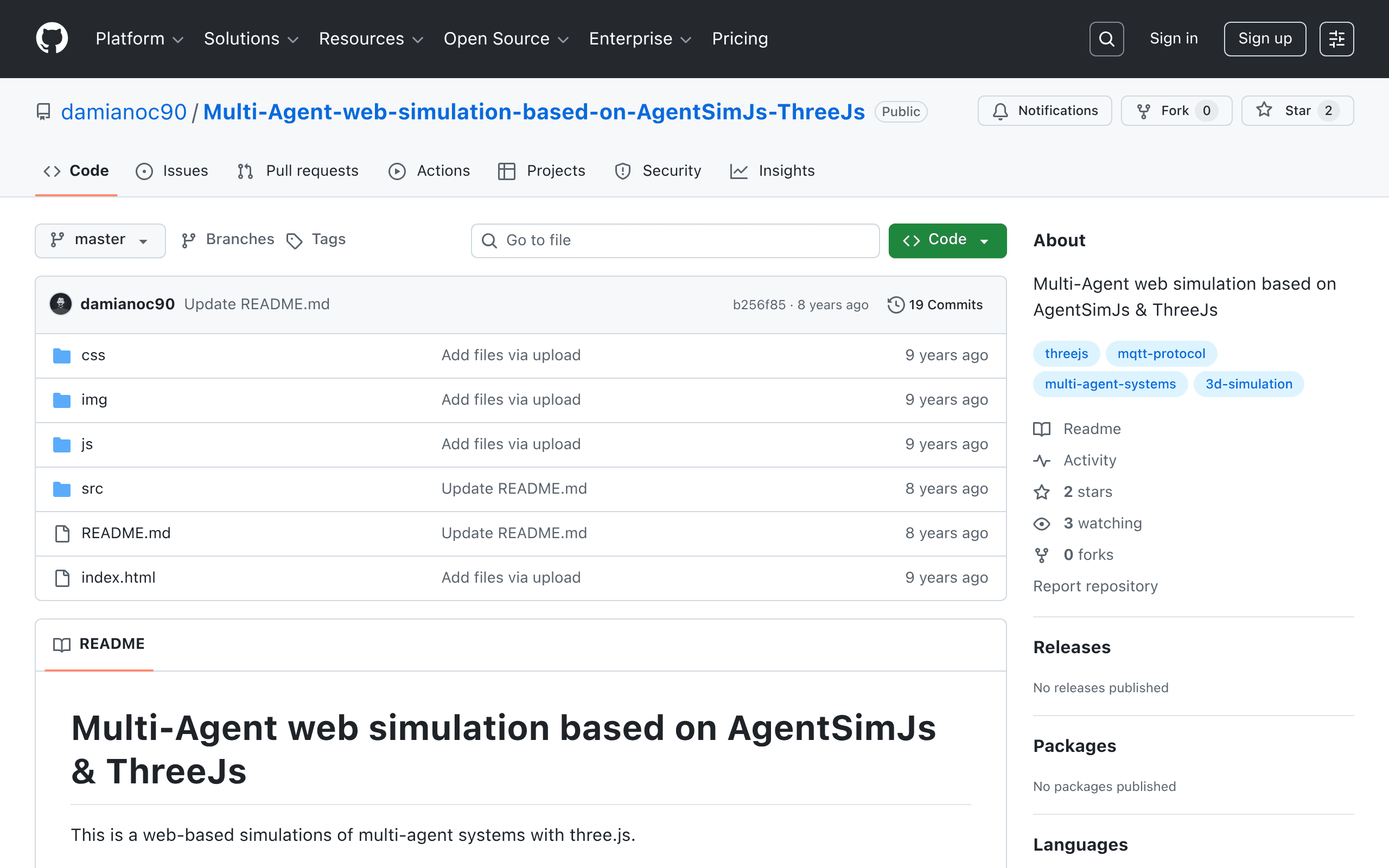The width and height of the screenshot is (1389, 868).
Task: Expand the Open Source menu
Action: (x=506, y=39)
